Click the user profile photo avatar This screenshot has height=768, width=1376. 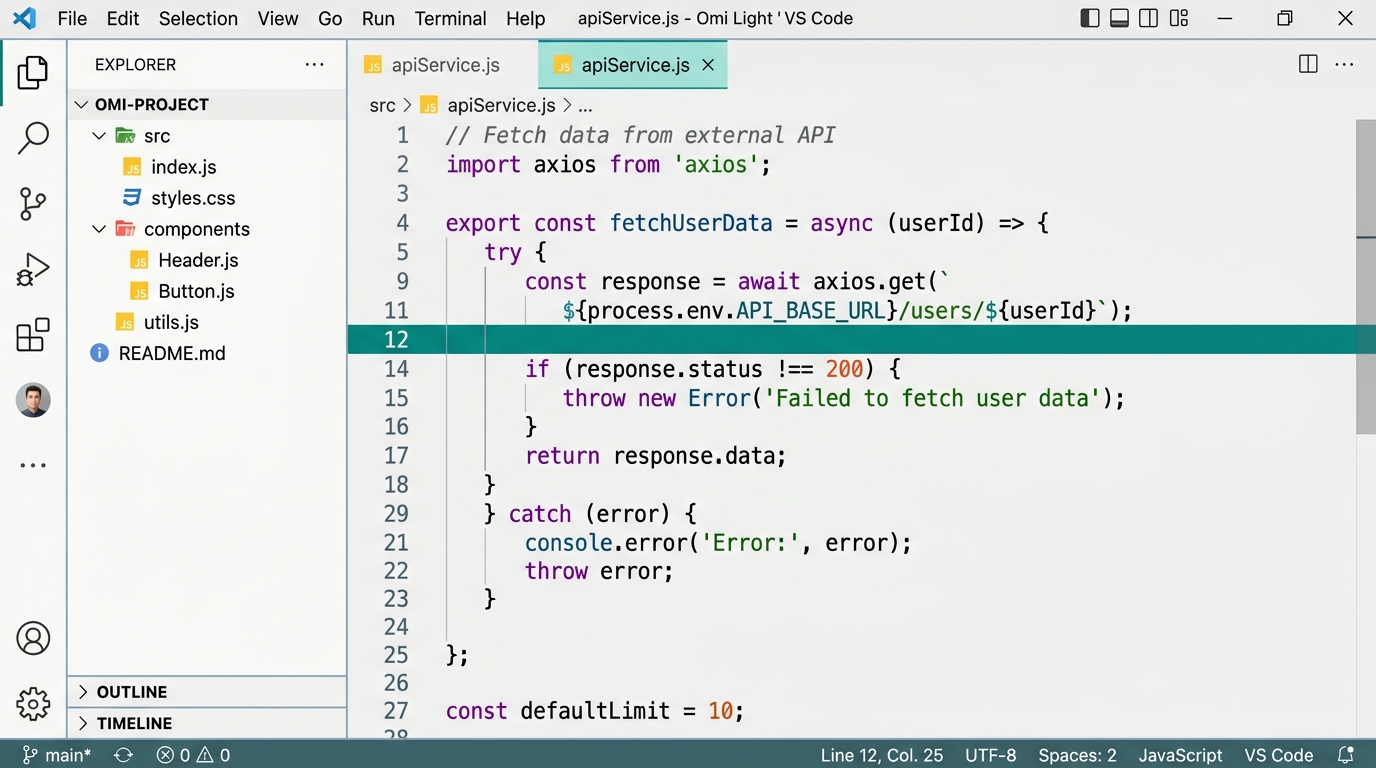coord(33,400)
